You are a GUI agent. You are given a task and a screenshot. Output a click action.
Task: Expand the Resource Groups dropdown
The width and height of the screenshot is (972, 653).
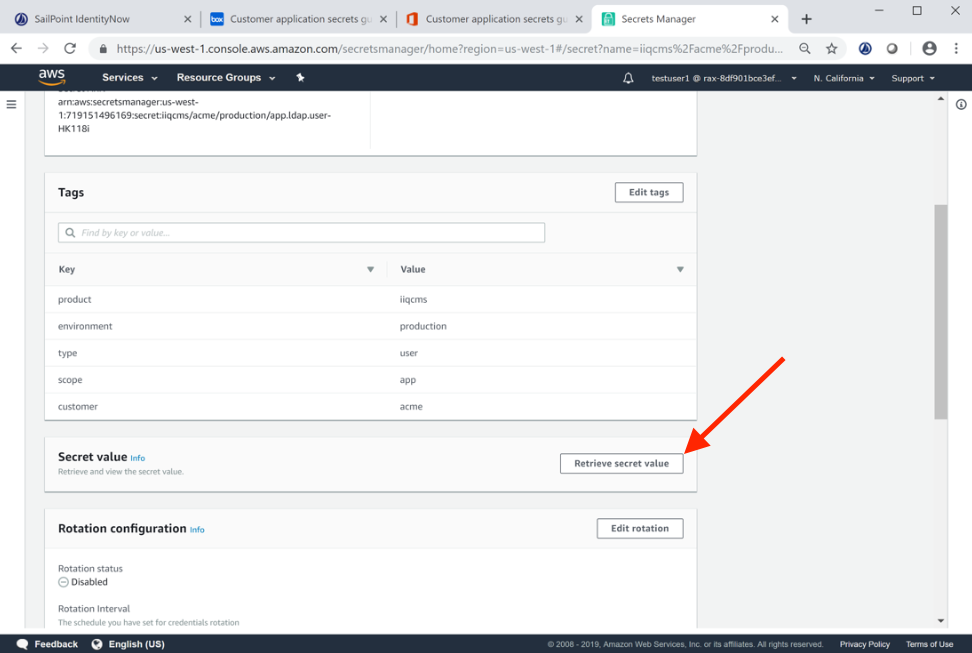click(226, 78)
